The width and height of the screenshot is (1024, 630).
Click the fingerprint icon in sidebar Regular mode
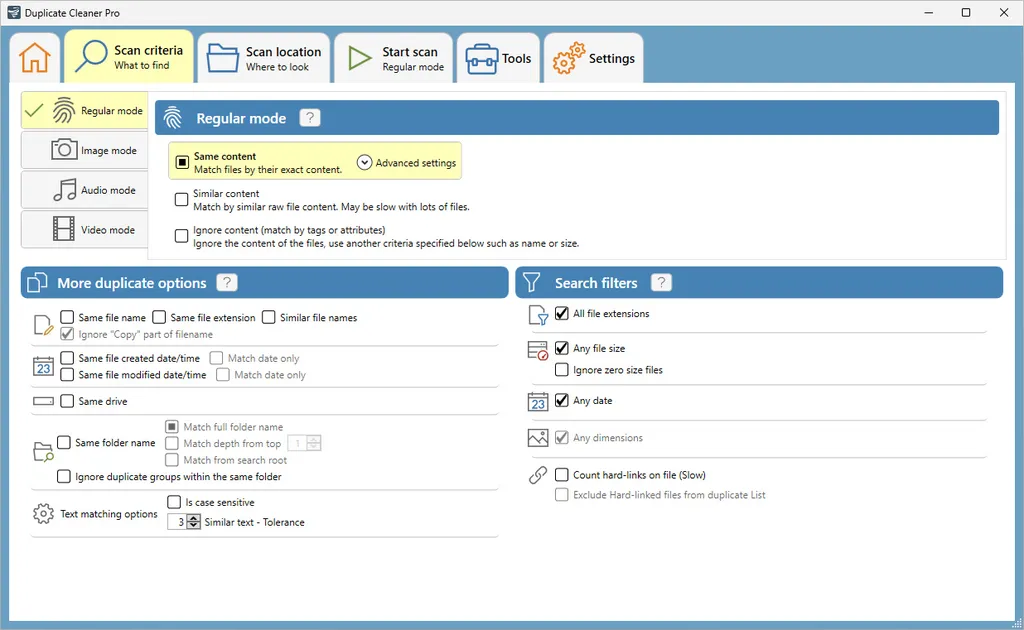pyautogui.click(x=63, y=110)
